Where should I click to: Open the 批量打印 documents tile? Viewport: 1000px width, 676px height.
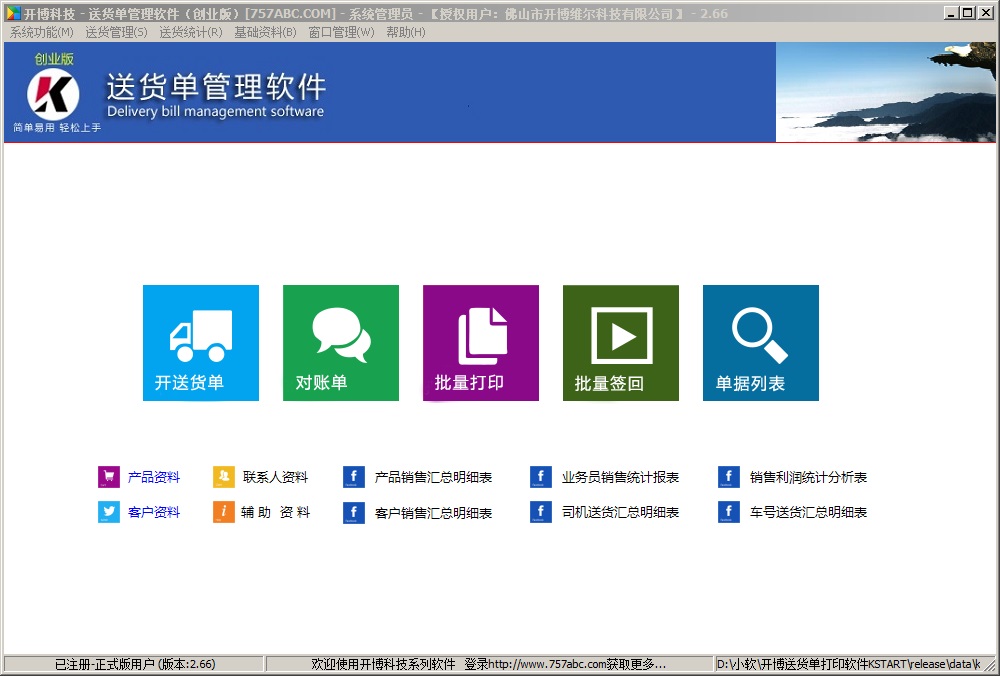(481, 343)
